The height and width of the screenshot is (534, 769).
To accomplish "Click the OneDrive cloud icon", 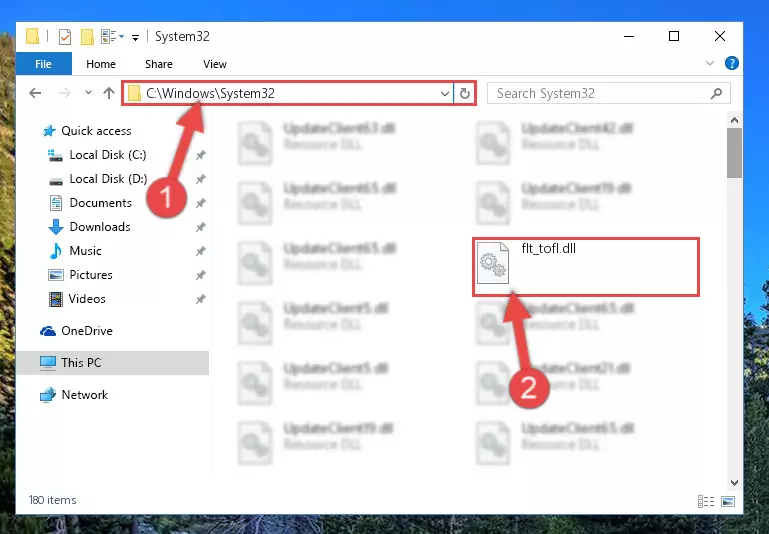I will (48, 331).
